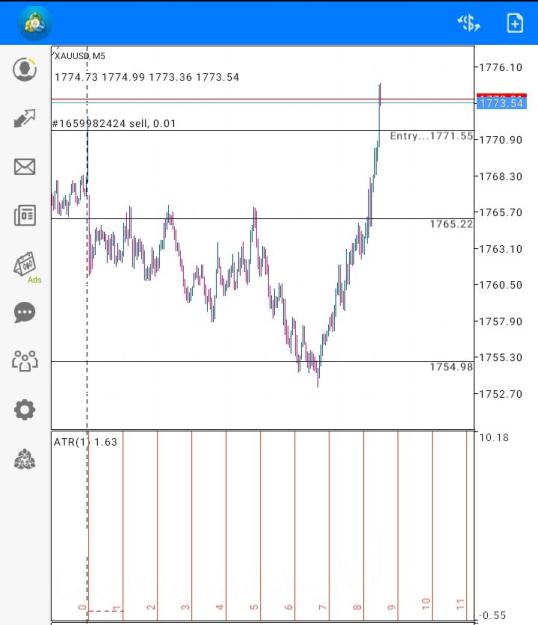
Task: Select period marker 5 in ATR window
Action: 254,607
